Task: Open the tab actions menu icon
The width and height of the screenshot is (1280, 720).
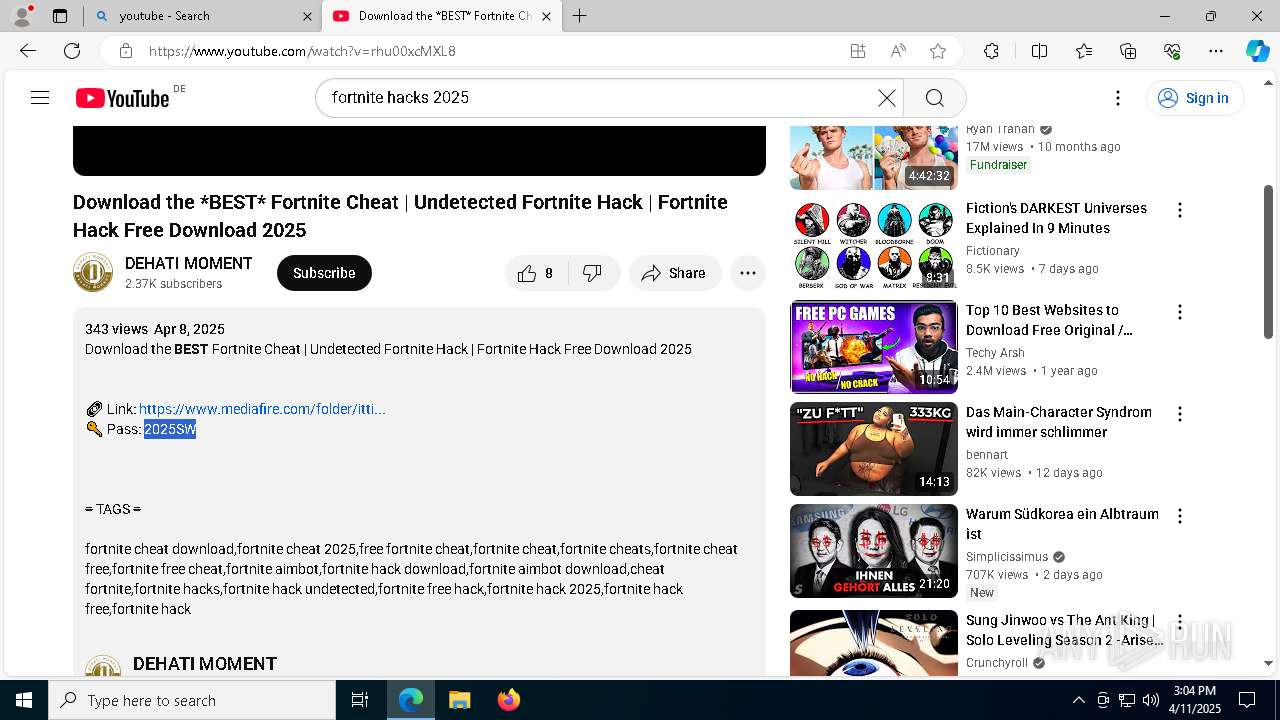Action: coord(60,16)
